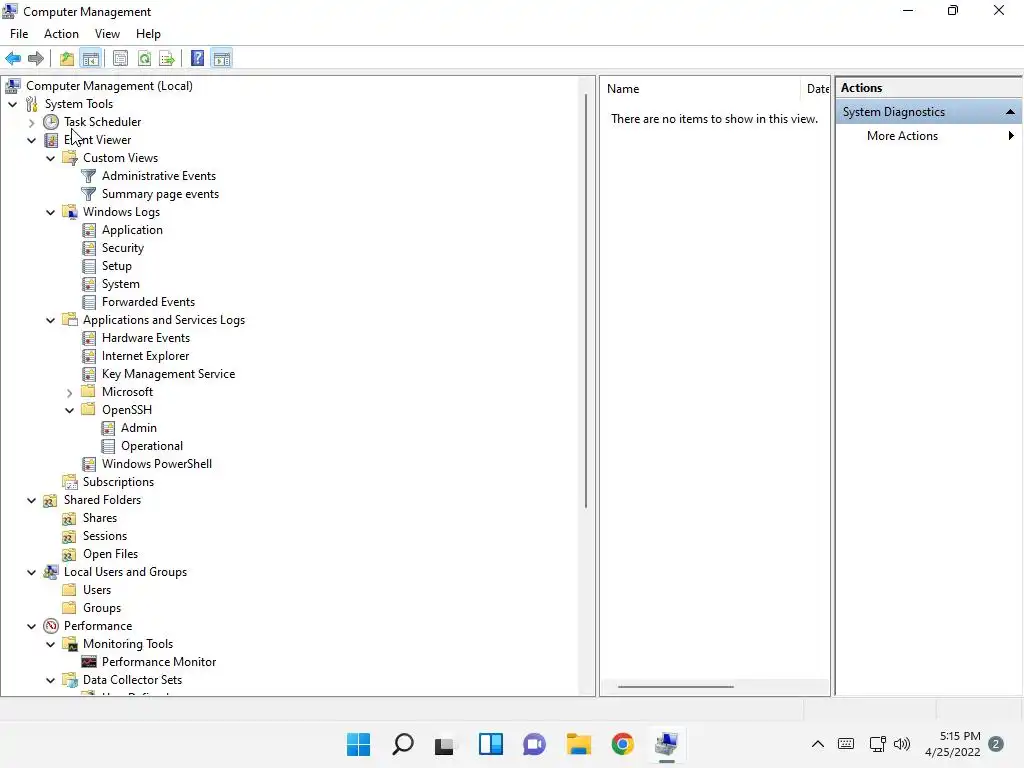Screen dimensions: 1024x768
Task: Collapse the Performance node
Action: [31, 627]
